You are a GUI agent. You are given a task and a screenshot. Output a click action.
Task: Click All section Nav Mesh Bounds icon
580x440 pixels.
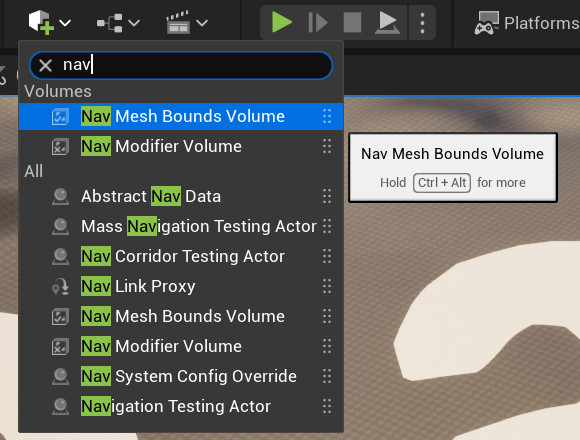[60, 317]
